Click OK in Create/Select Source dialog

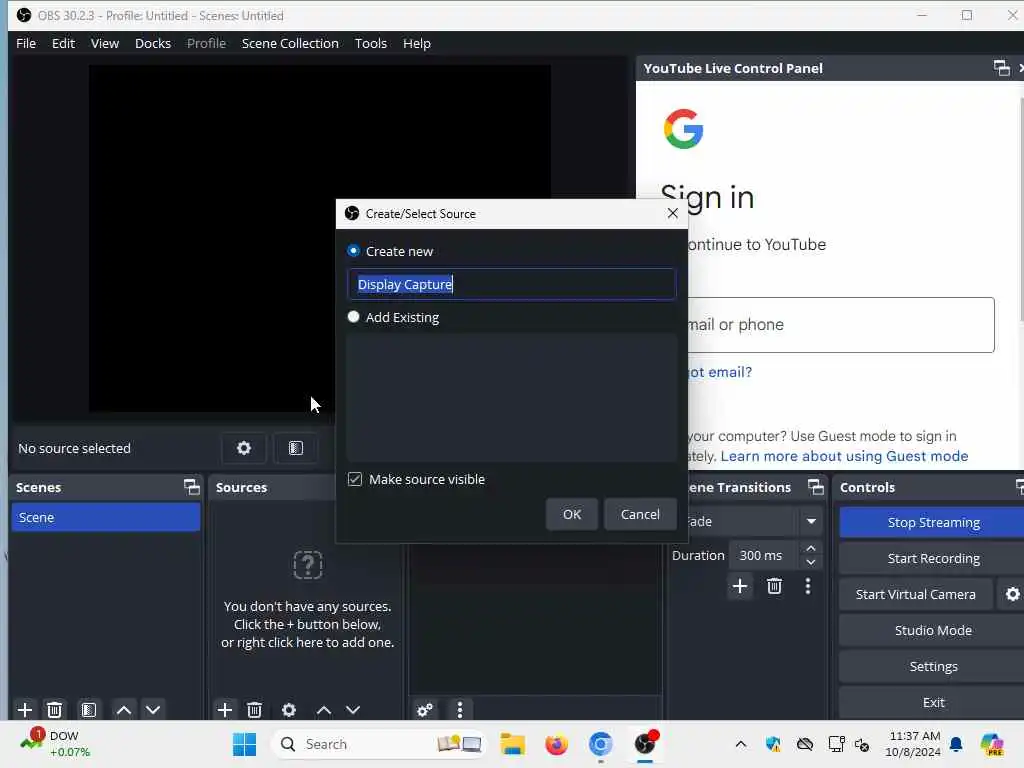(x=571, y=514)
